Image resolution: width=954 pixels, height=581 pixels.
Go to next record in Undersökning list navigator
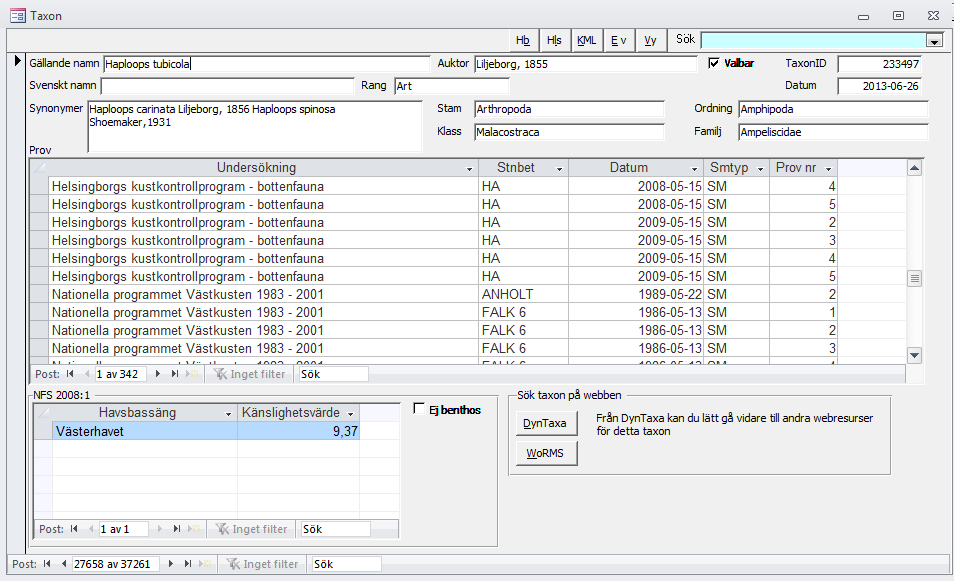tap(158, 374)
